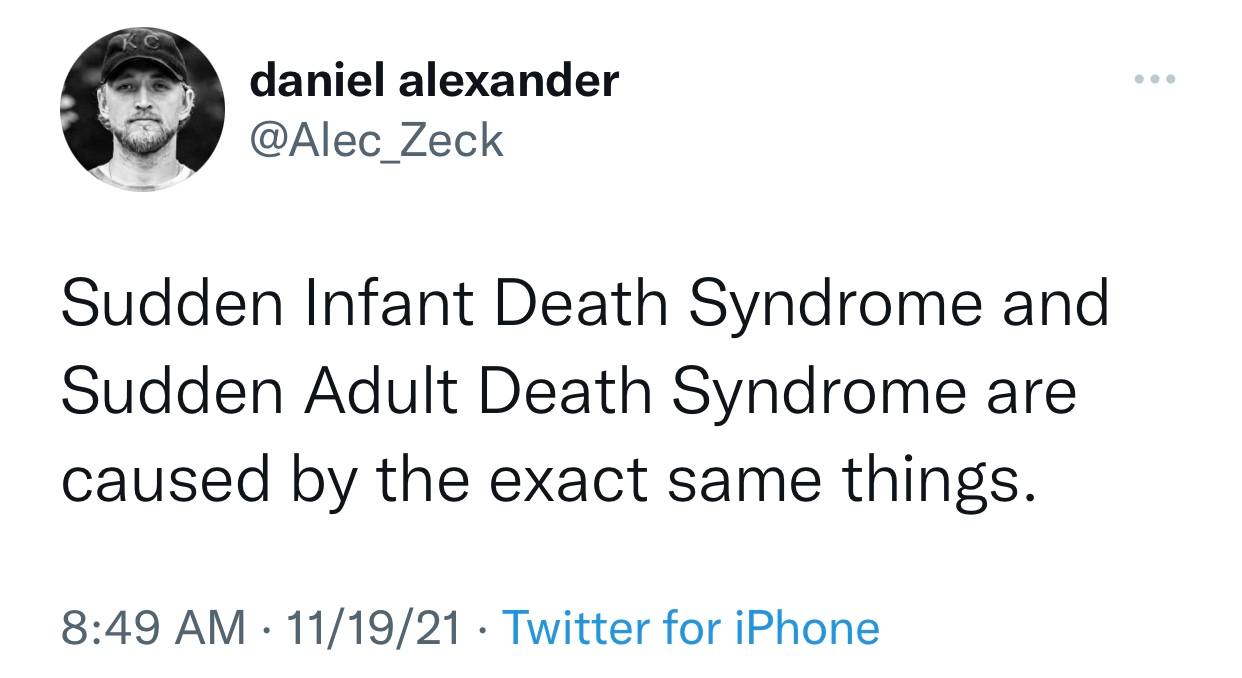Viewport: 1242px width, 678px height.
Task: Select the 11/19/21 tweet date
Action: tap(371, 629)
